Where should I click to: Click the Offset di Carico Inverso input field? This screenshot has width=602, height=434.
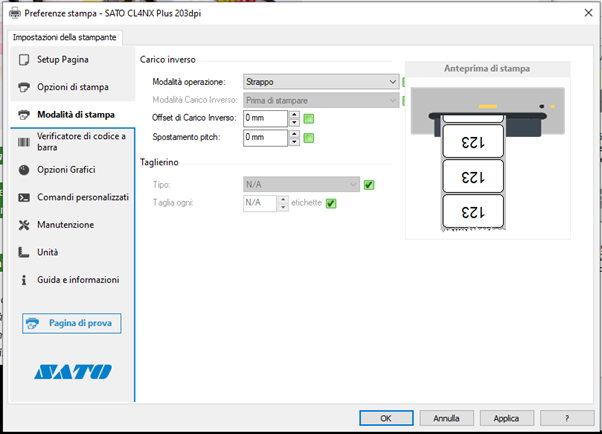[x=265, y=118]
